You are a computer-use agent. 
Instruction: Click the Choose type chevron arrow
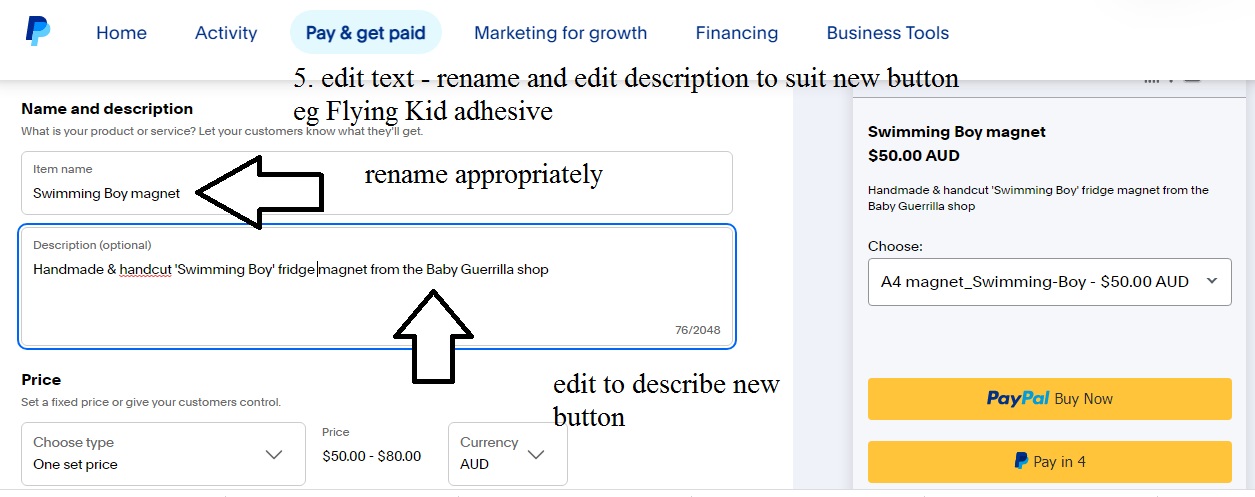click(x=274, y=454)
